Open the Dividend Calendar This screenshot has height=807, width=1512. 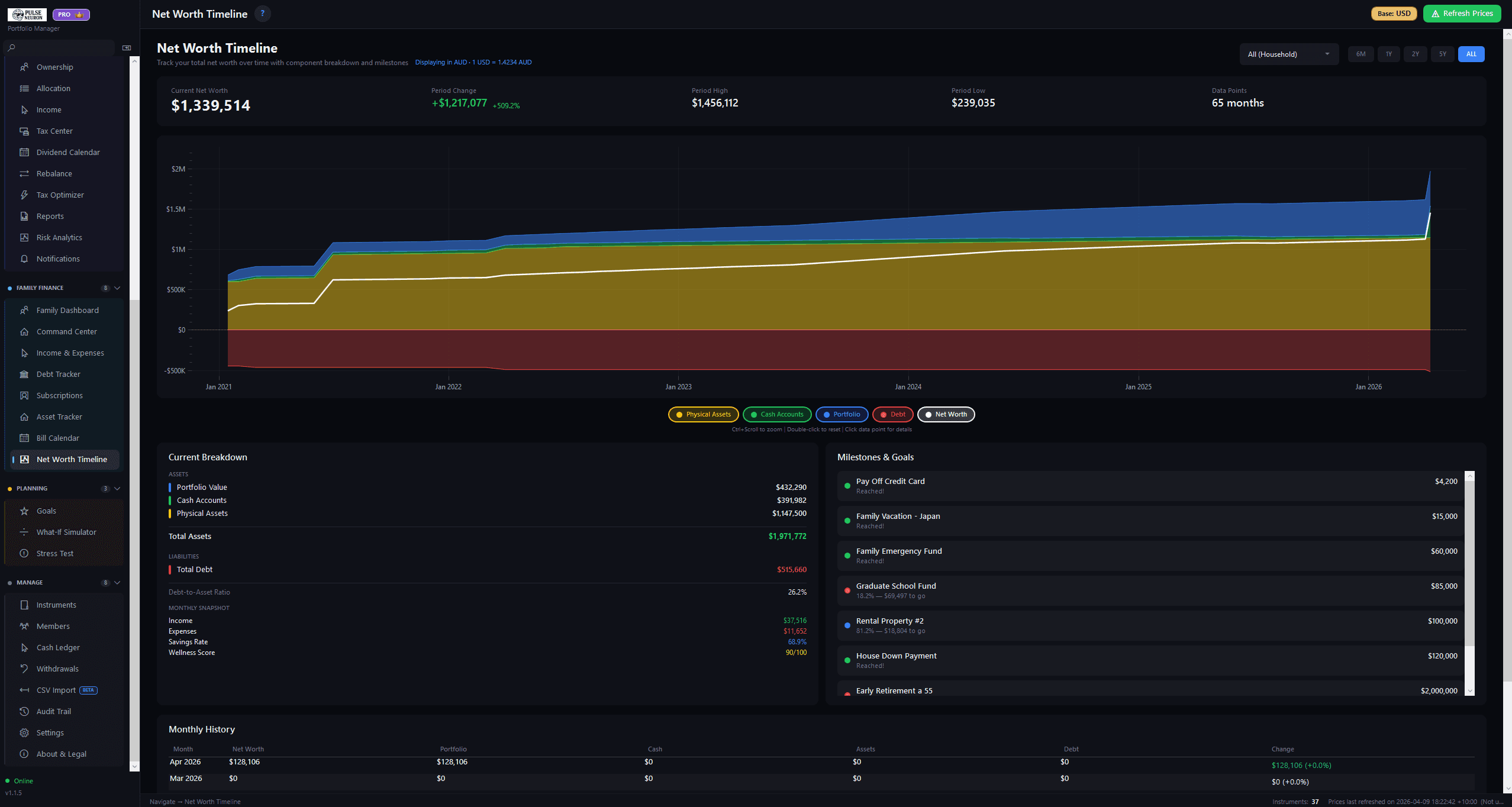tap(67, 152)
